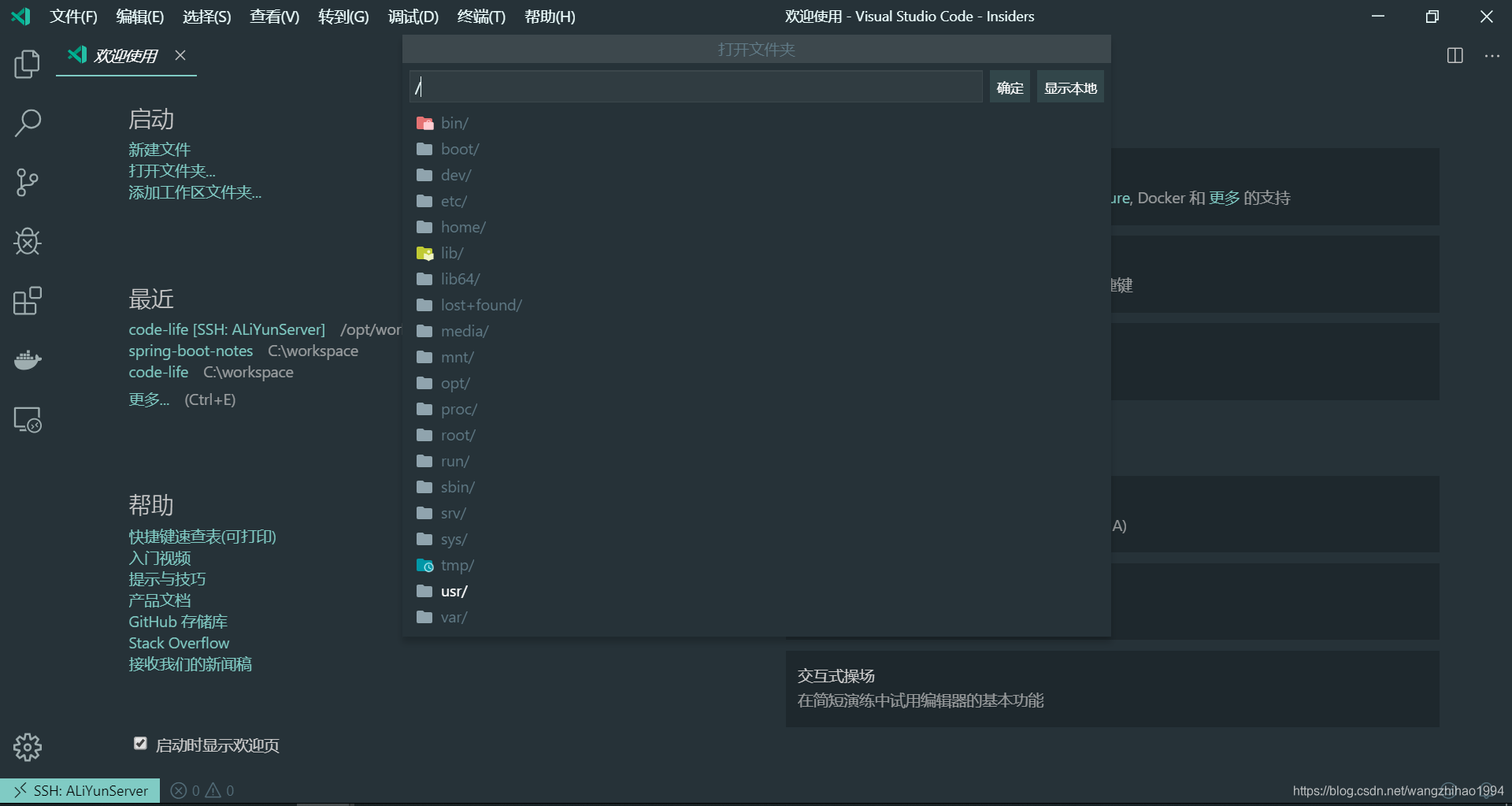Screen dimensions: 1512x806
Task: Click the boot/ folder icon
Action: click(x=424, y=149)
